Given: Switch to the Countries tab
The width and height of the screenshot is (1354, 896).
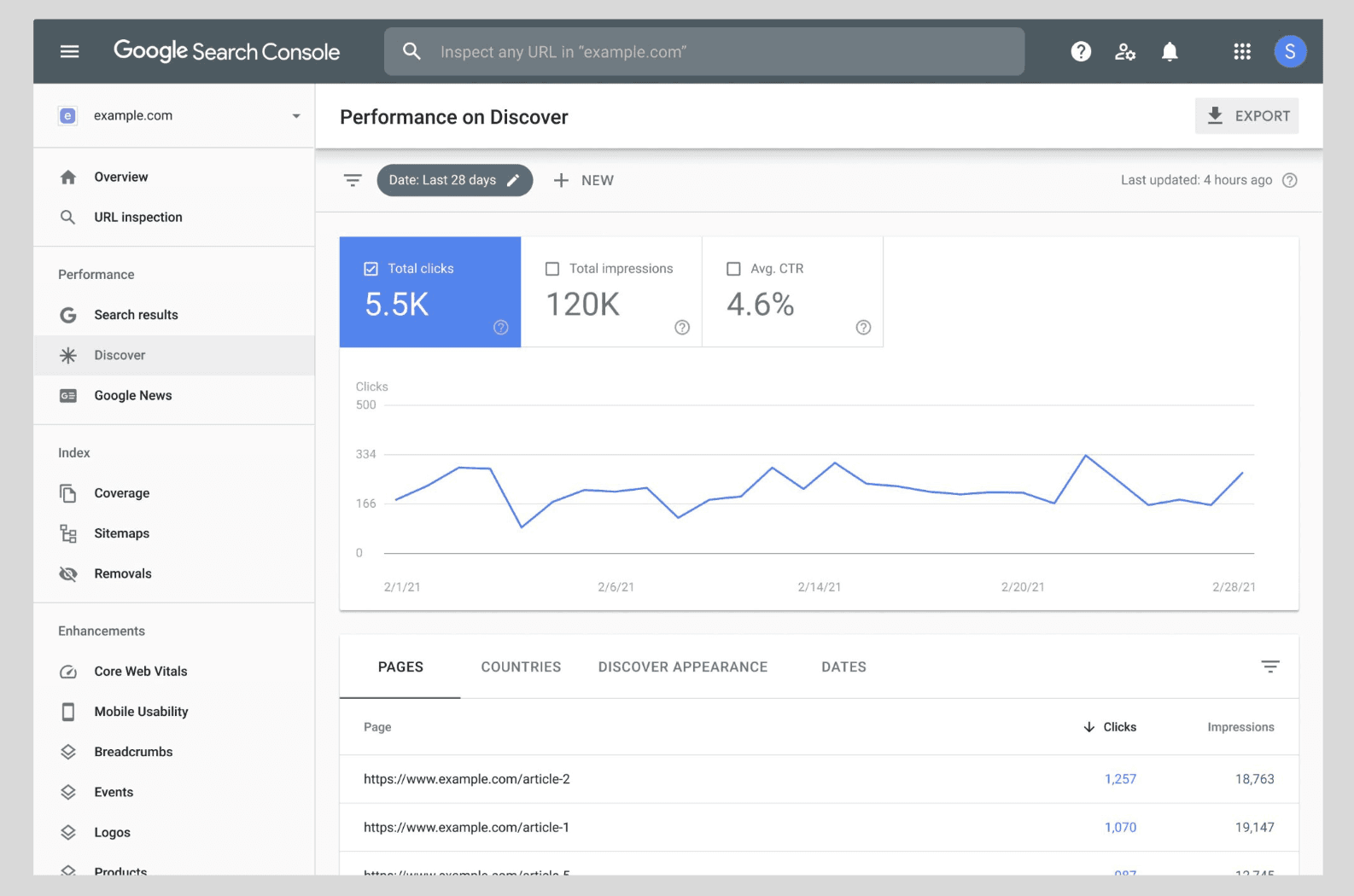Looking at the screenshot, I should pyautogui.click(x=521, y=667).
